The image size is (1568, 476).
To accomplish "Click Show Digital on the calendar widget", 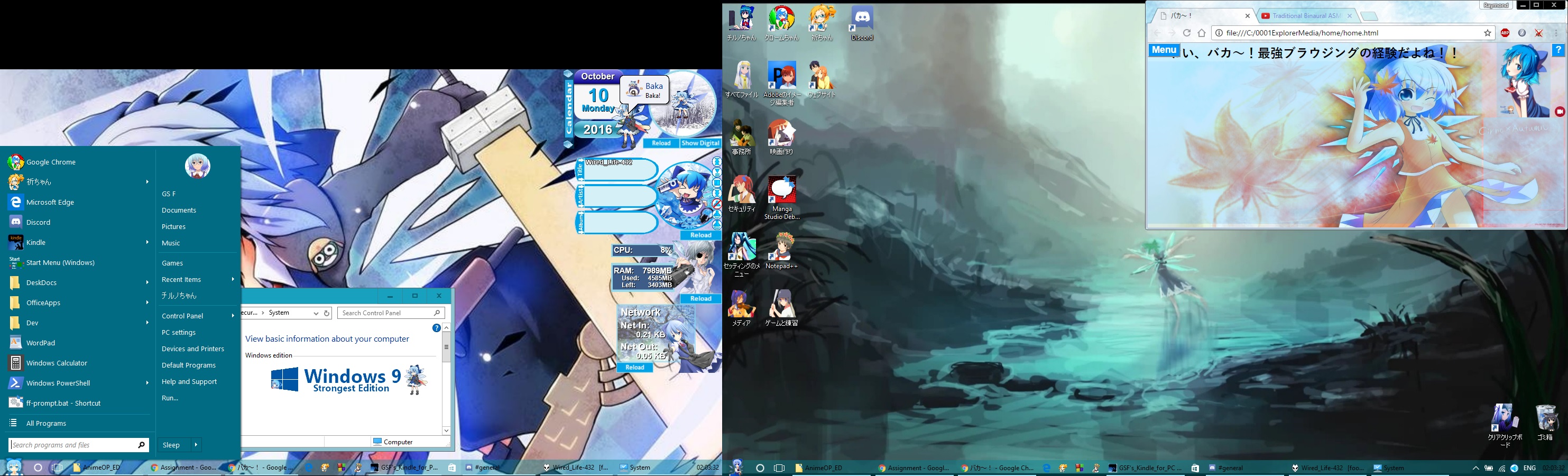I will point(700,143).
